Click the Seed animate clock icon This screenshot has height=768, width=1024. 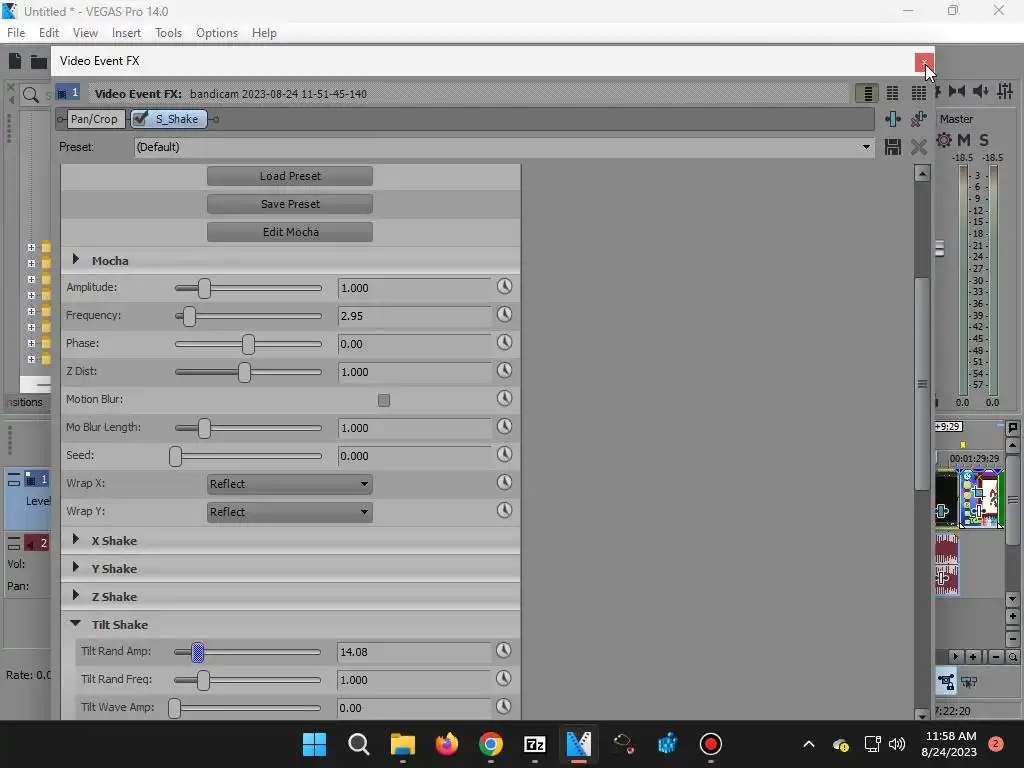(x=504, y=455)
